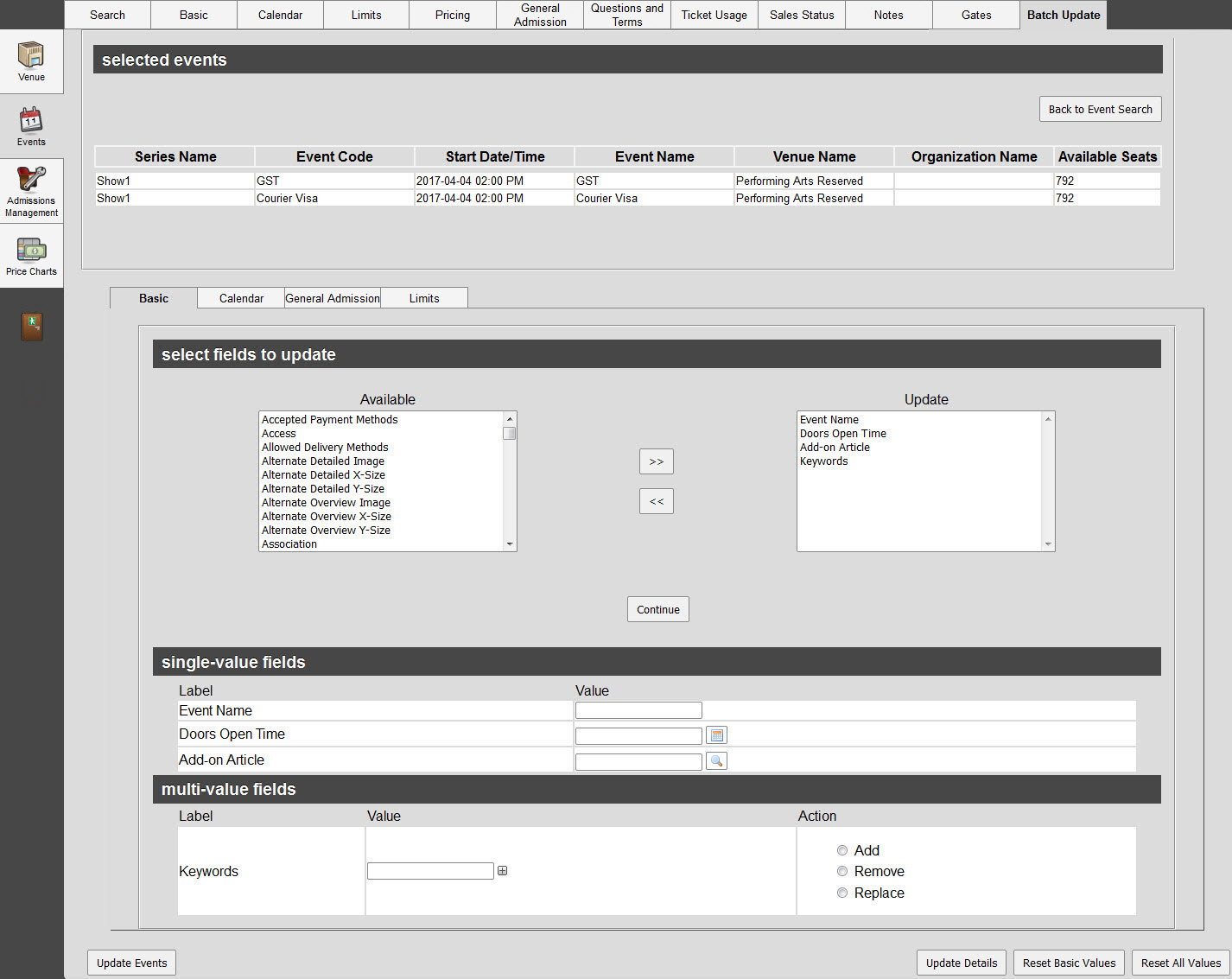Select General Admission sub-tab in batch panel
1232x979 pixels.
(333, 298)
